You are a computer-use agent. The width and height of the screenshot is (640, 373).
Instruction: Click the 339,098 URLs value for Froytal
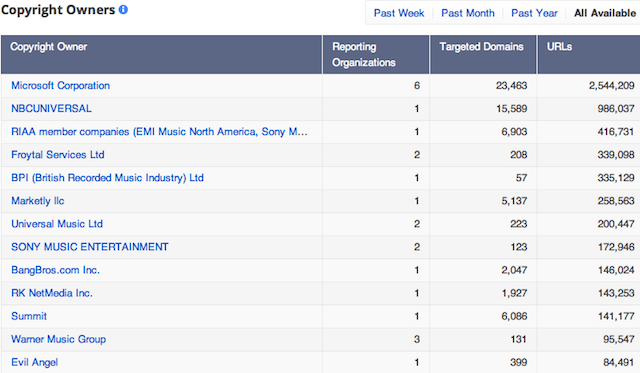[616, 155]
